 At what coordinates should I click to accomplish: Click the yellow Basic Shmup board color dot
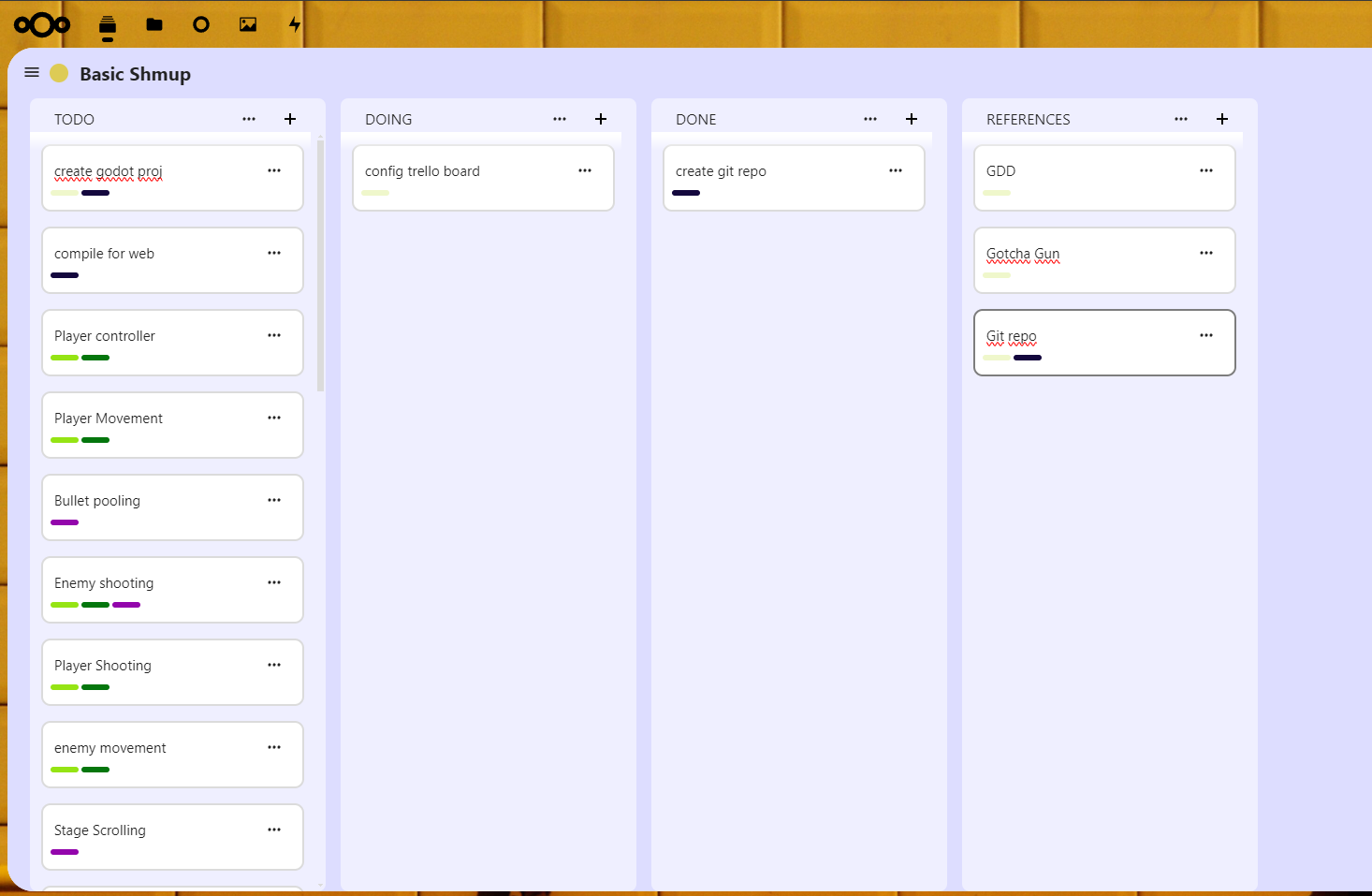coord(59,73)
